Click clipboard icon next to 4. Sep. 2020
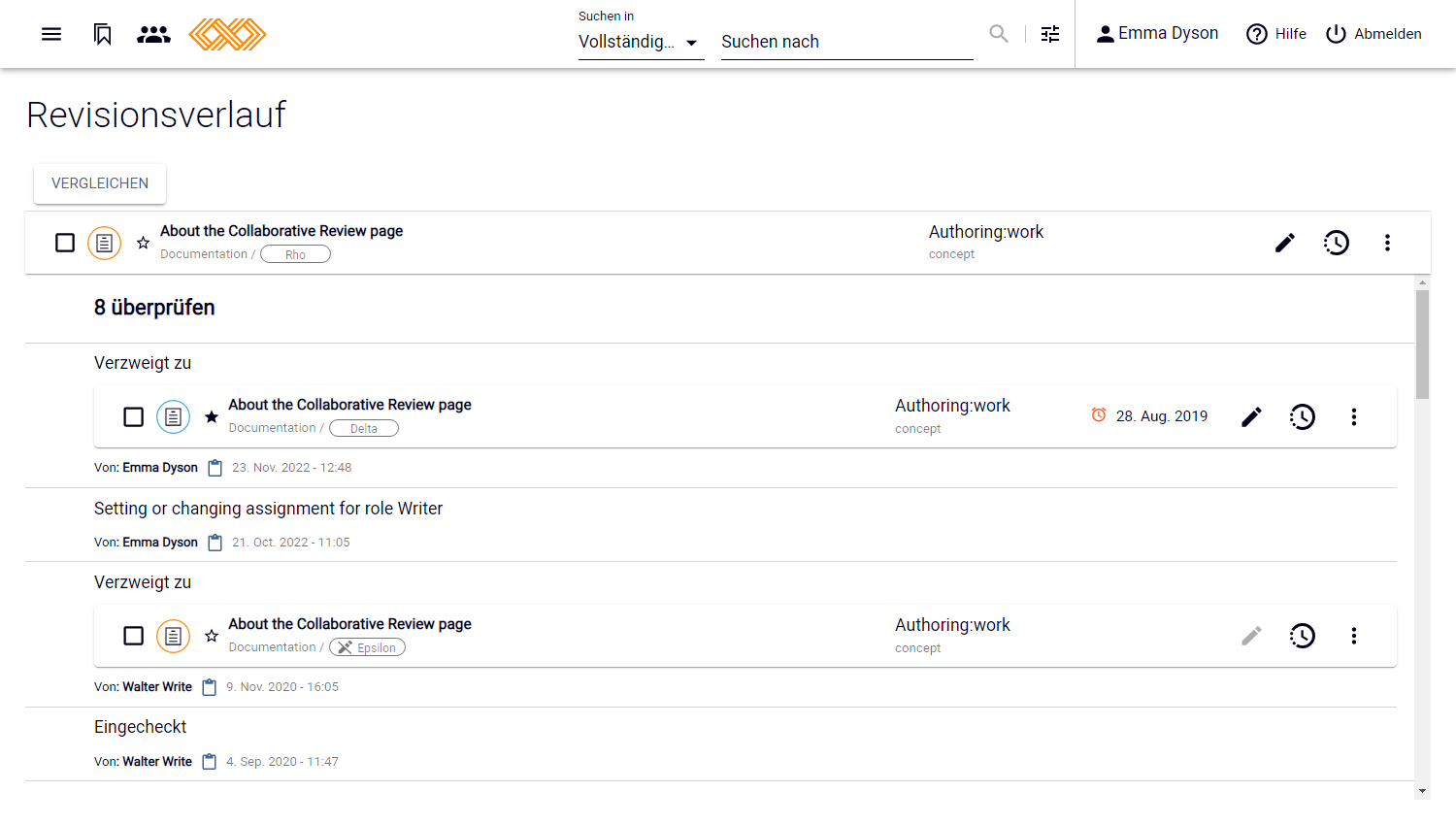The height and width of the screenshot is (825, 1456). click(x=210, y=762)
